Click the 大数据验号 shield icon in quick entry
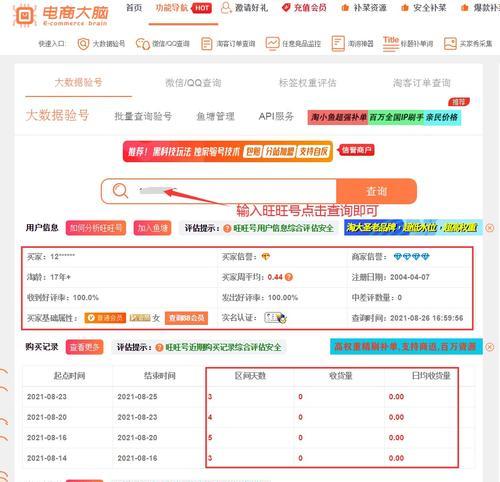This screenshot has width=500, height=482. point(83,44)
